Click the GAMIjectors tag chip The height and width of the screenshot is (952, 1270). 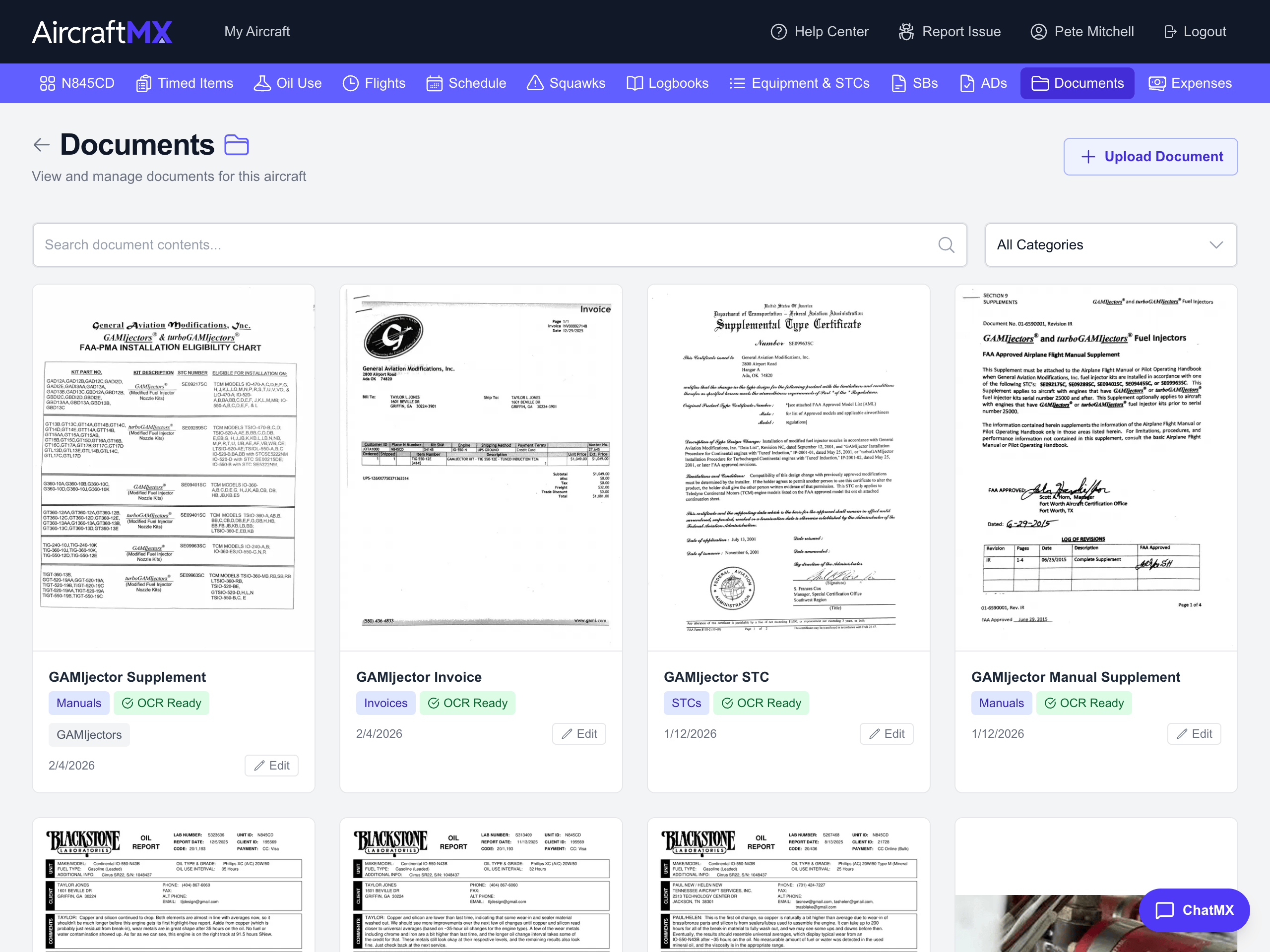(x=89, y=734)
